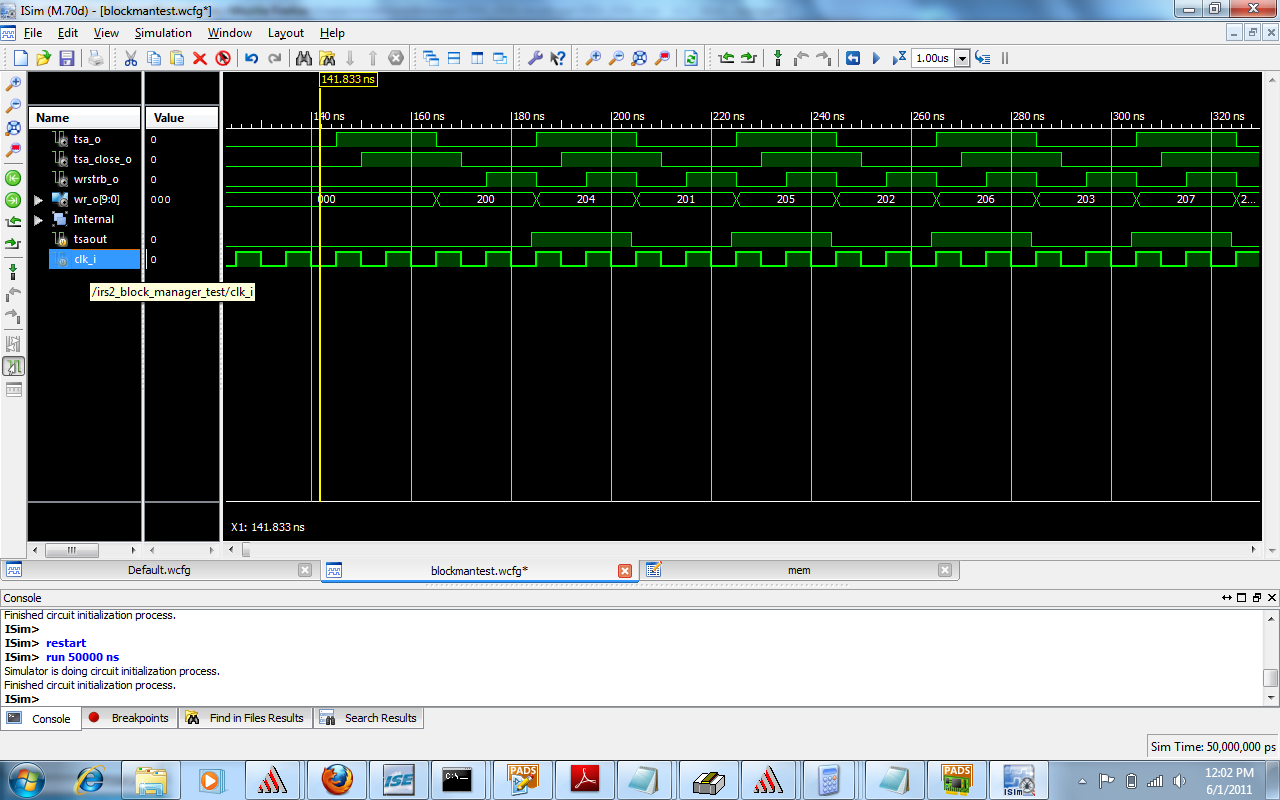
Task: Click the yellow 141.833 ns cursor marker
Action: [x=348, y=79]
